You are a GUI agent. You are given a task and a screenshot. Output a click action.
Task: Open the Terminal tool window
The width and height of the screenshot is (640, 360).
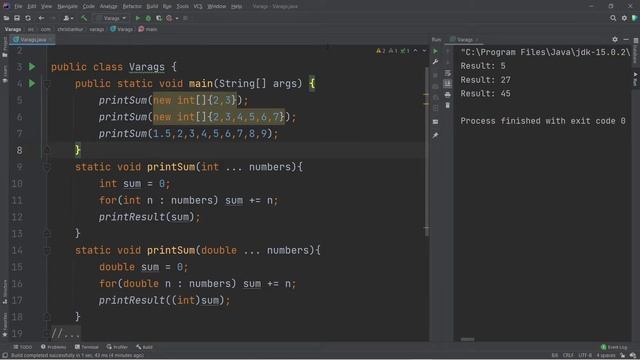87,347
